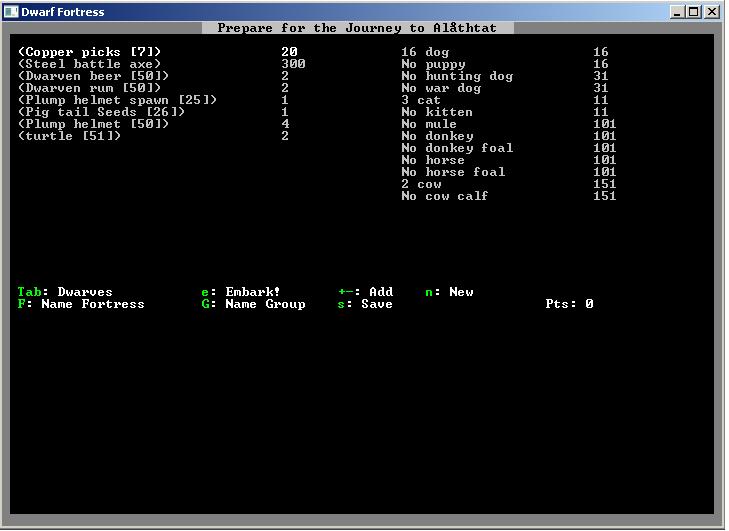Select the 3 cat entry

tap(421, 100)
